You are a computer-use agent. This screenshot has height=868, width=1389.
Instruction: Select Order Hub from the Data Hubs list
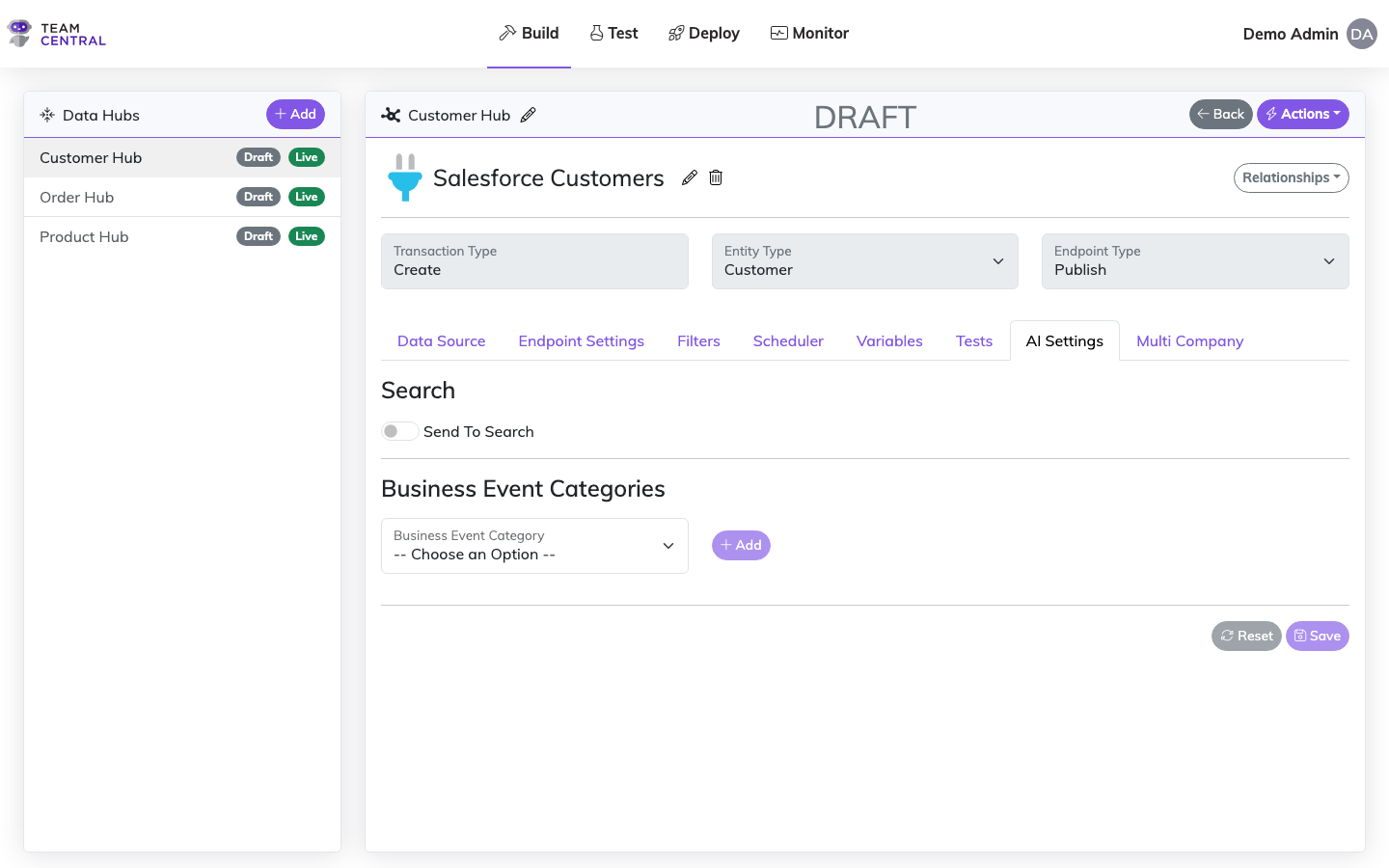click(x=76, y=196)
